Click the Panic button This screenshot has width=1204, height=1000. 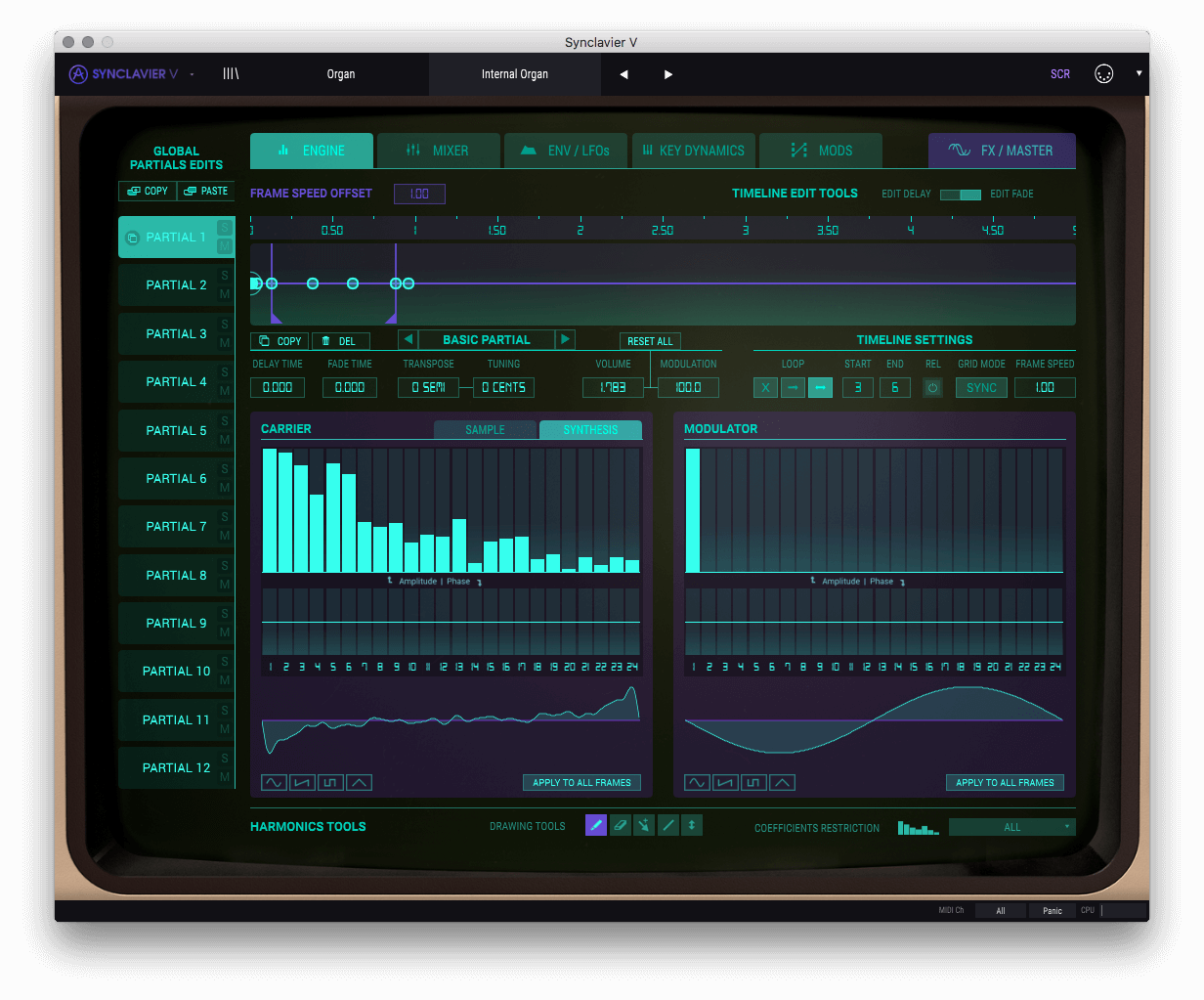(1053, 910)
